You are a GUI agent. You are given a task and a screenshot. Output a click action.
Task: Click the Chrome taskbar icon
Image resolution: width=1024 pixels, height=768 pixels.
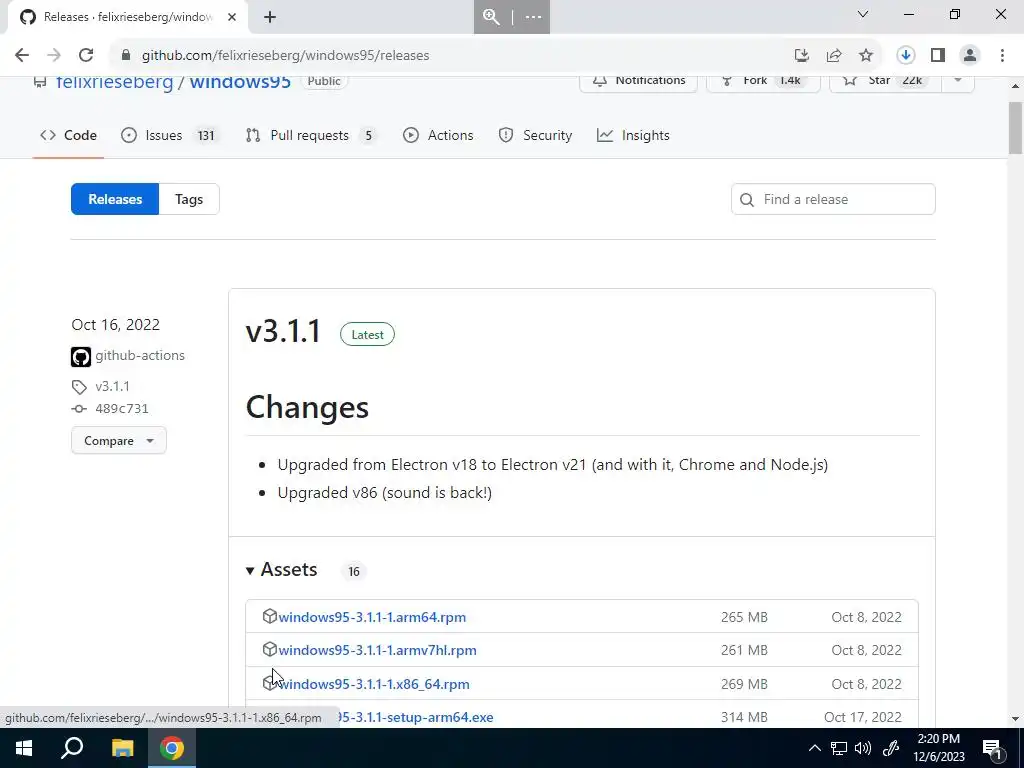tap(172, 748)
